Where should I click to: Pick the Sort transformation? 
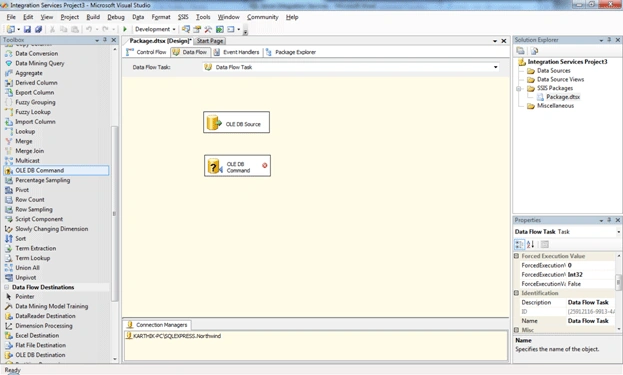[20, 238]
